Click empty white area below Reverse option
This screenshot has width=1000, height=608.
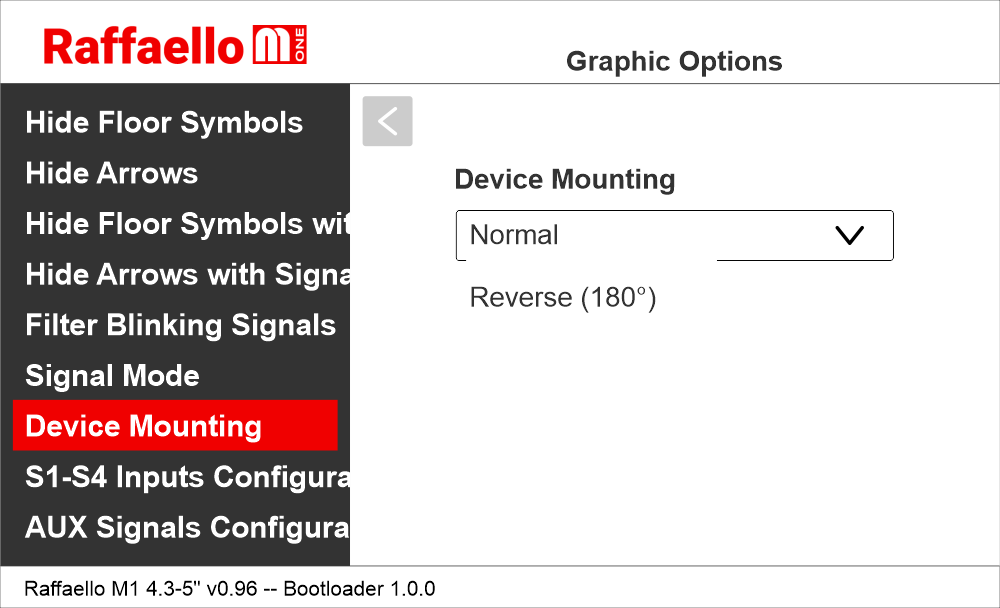coord(670,440)
